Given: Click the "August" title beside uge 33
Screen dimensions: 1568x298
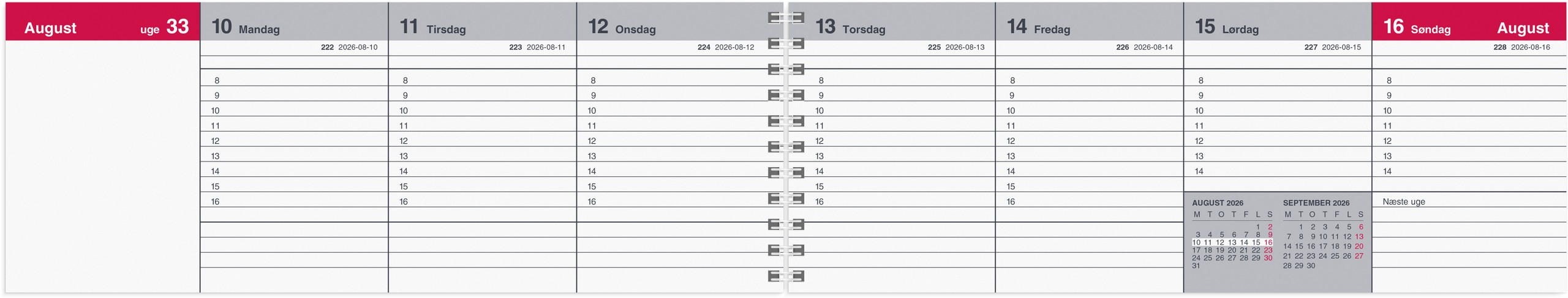Looking at the screenshot, I should pos(50,28).
